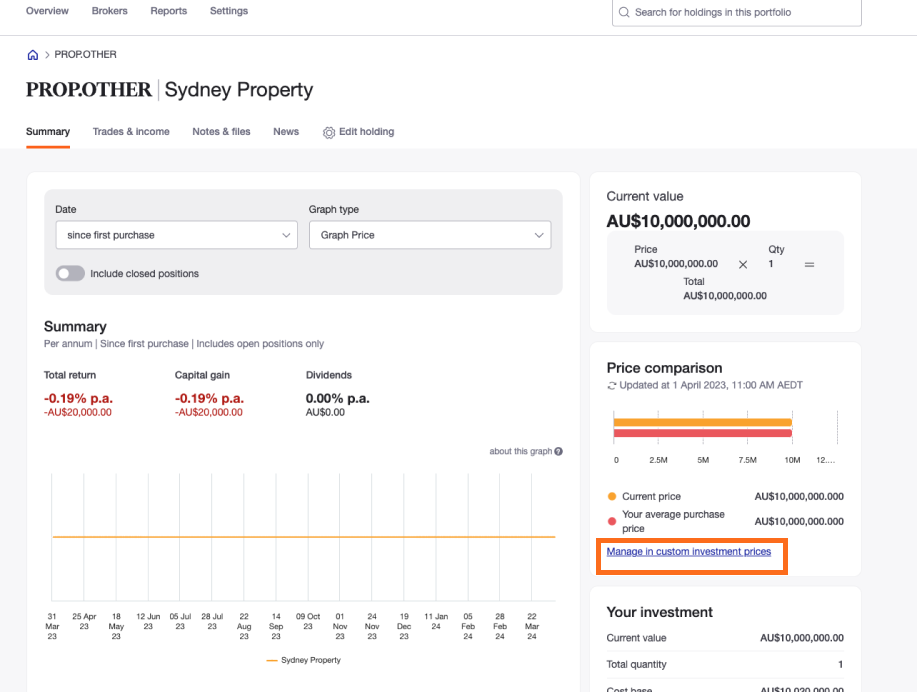
Task: Click Manage in custom investment prices link
Action: pyautogui.click(x=688, y=552)
